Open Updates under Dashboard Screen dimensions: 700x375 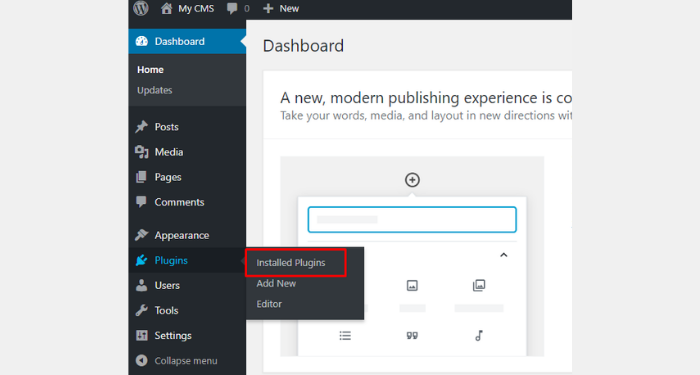tap(154, 90)
